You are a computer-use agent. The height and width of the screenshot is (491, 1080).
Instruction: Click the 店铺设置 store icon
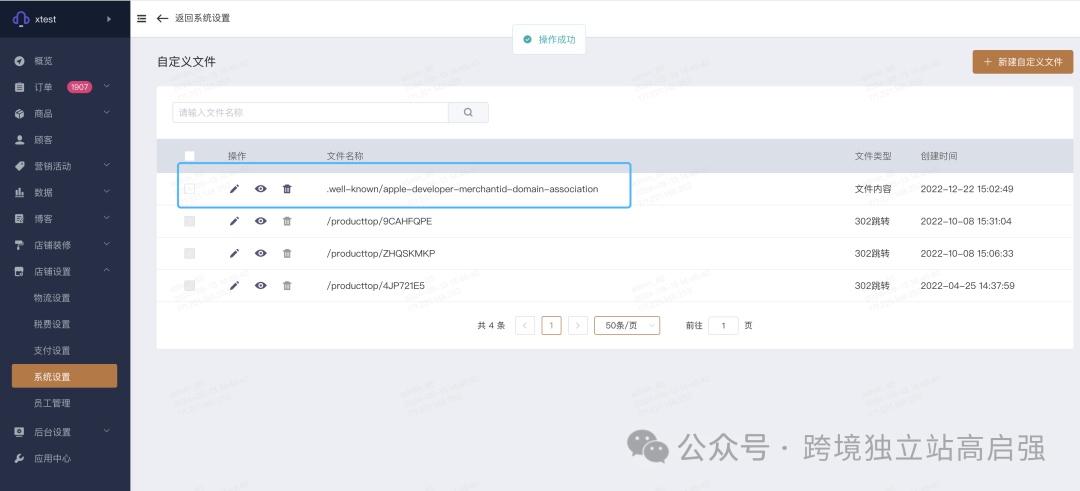coord(20,271)
